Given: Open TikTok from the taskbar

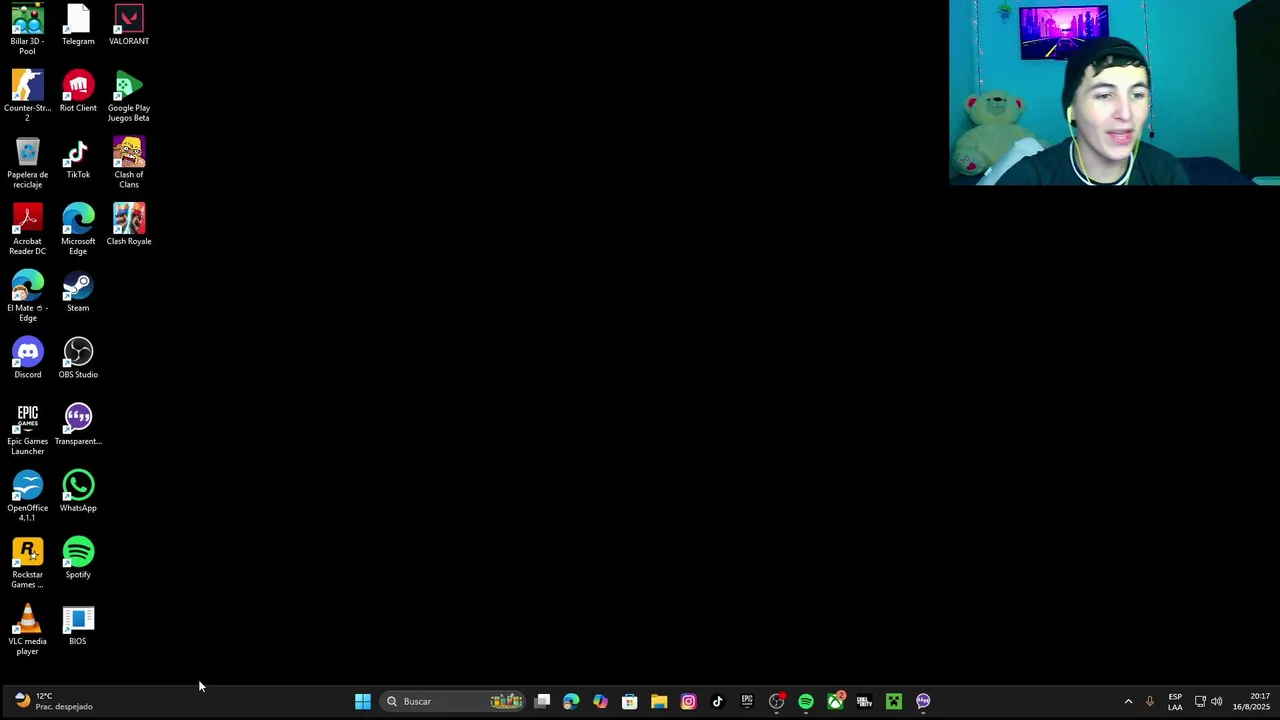Looking at the screenshot, I should point(717,702).
